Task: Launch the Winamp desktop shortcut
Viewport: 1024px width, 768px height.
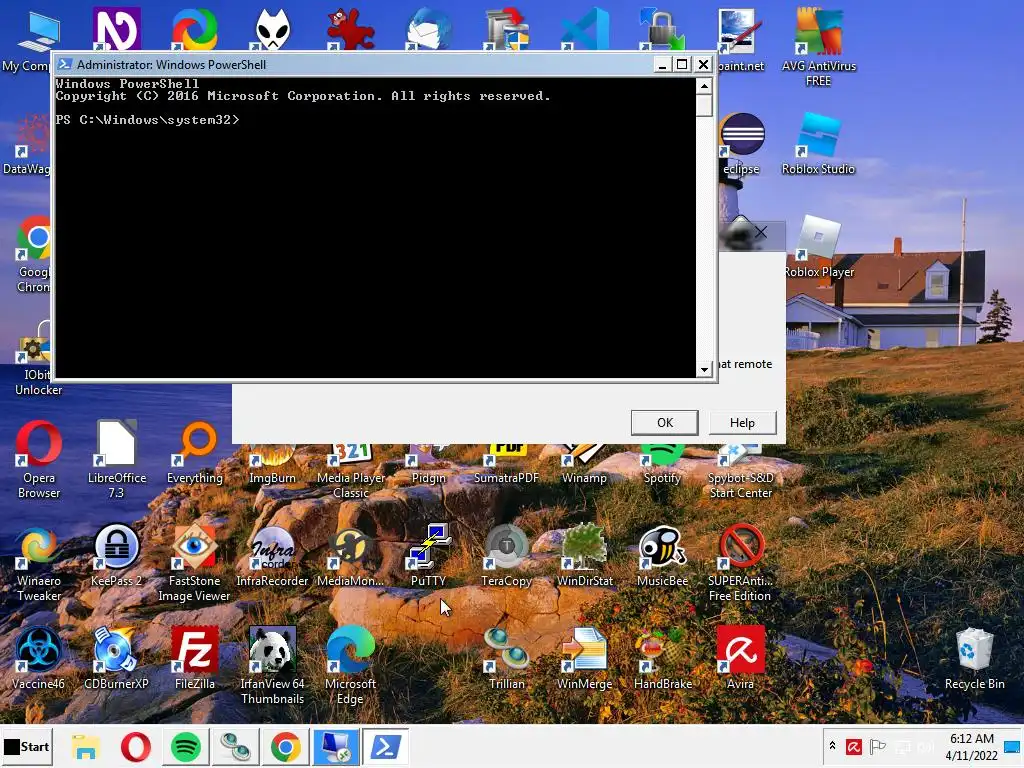Action: click(x=584, y=464)
